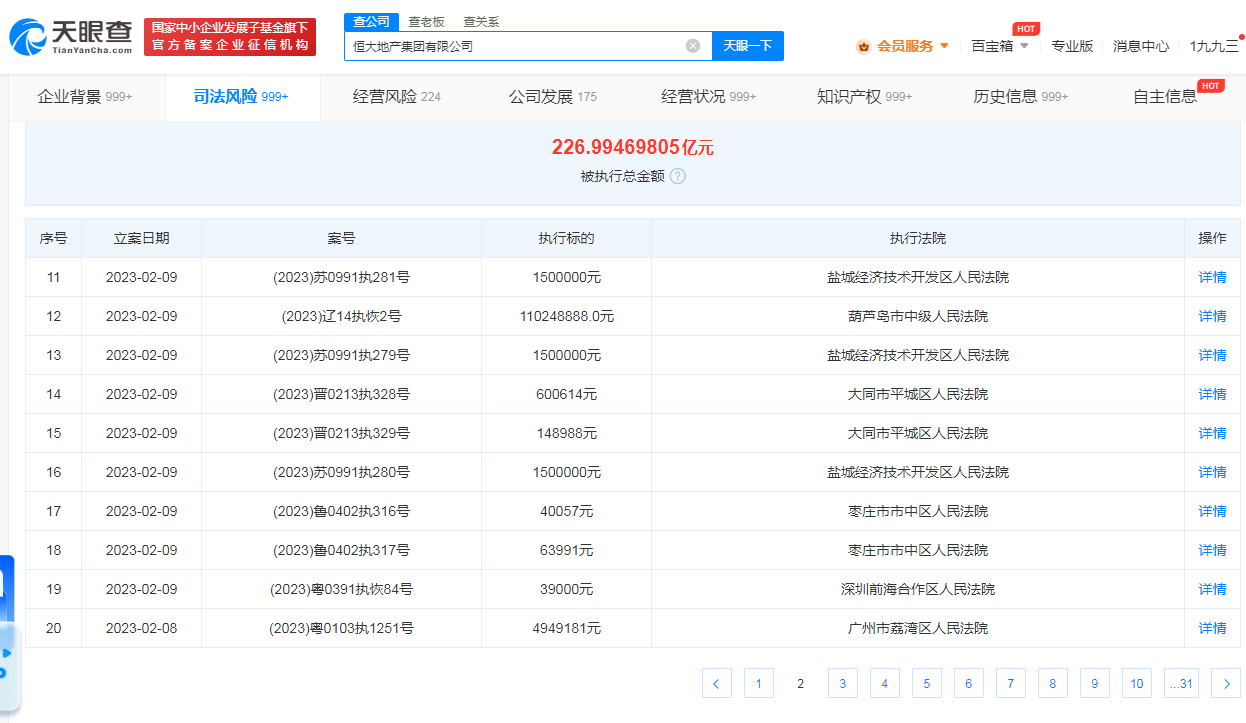Click the TianYanCha logo
The width and height of the screenshot is (1246, 723).
[x=70, y=36]
